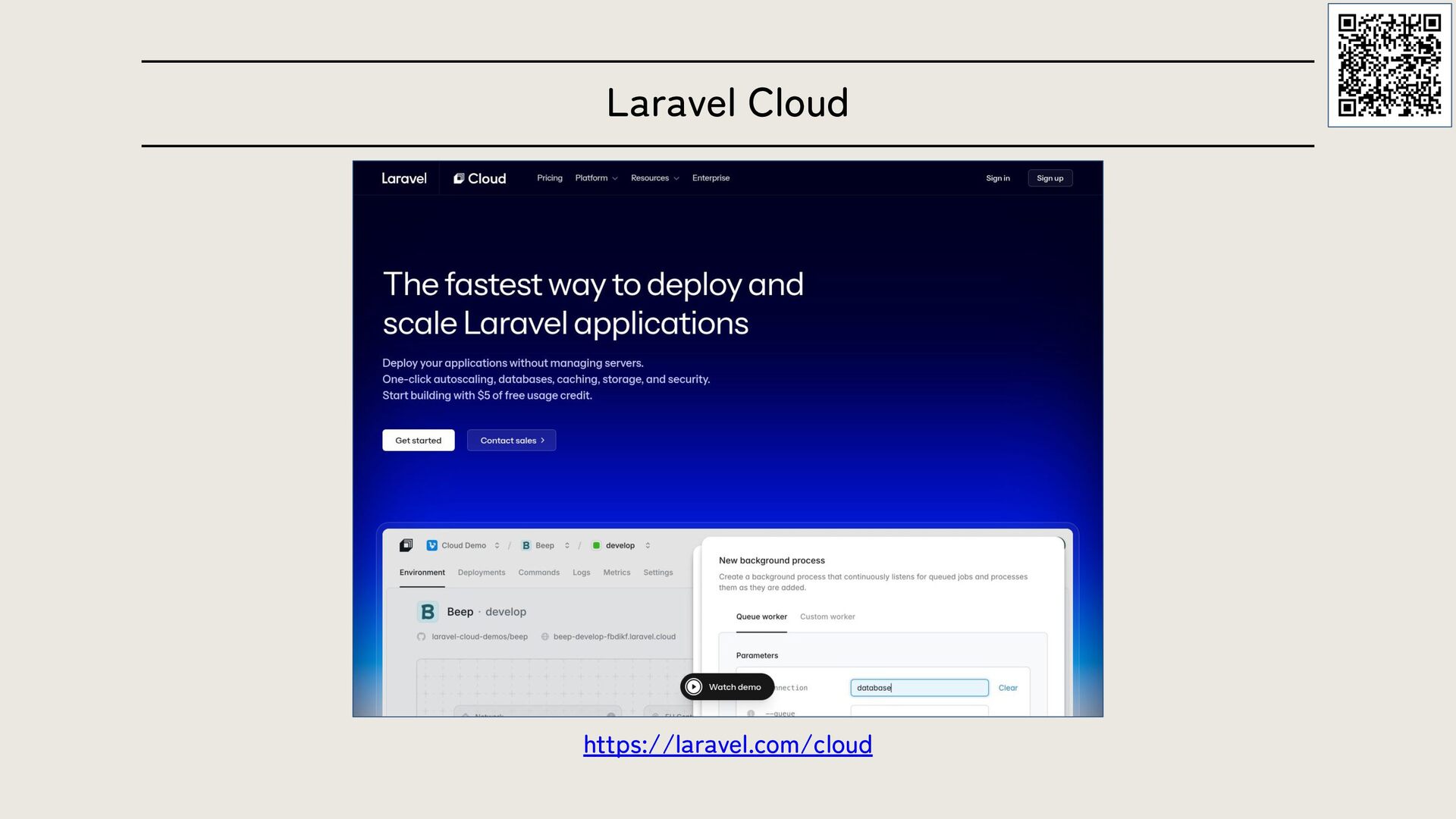Open the Settings tab
The image size is (1456, 819).
pyautogui.click(x=658, y=573)
